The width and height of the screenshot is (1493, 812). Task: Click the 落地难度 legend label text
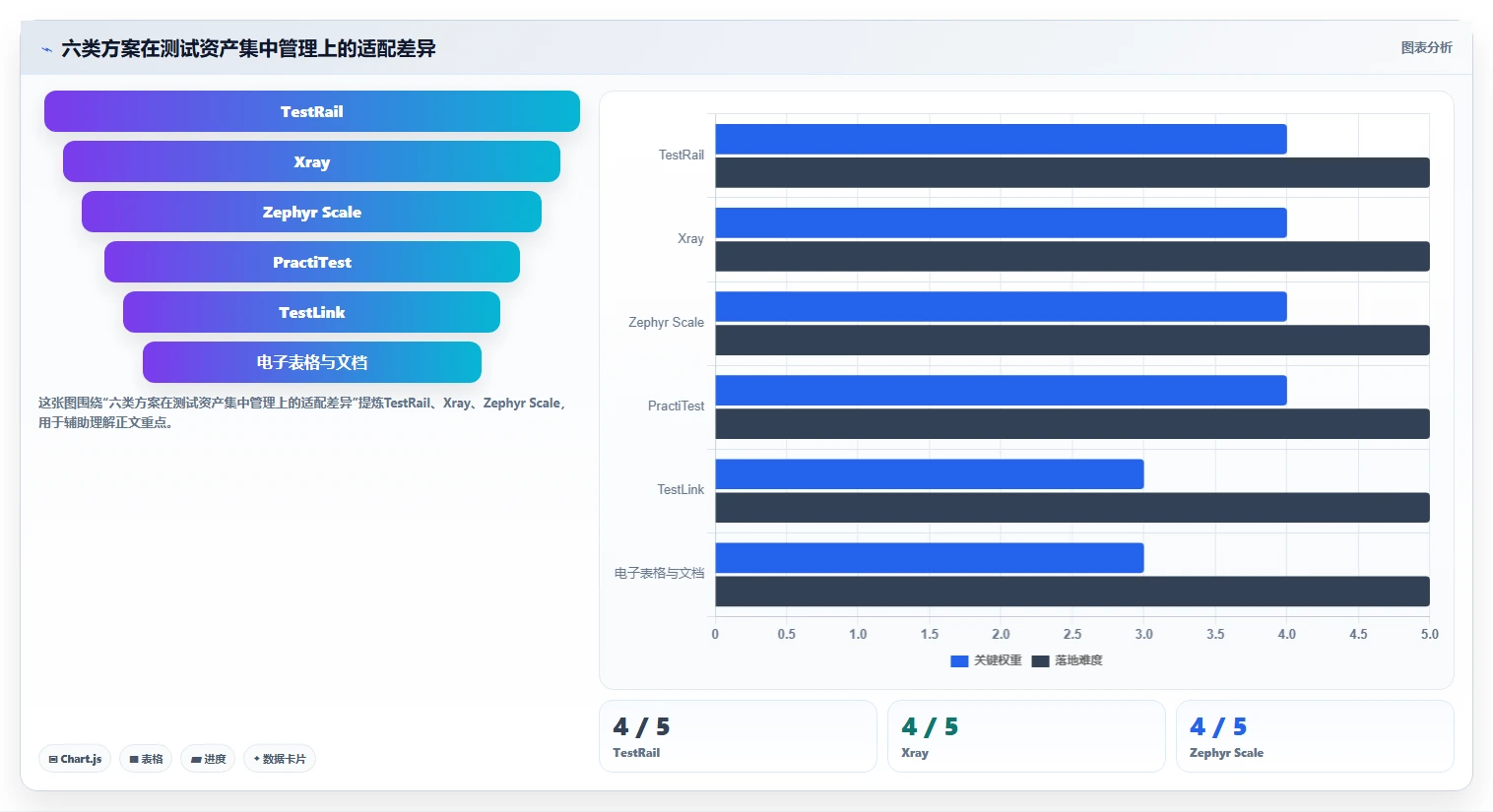pyautogui.click(x=1078, y=660)
